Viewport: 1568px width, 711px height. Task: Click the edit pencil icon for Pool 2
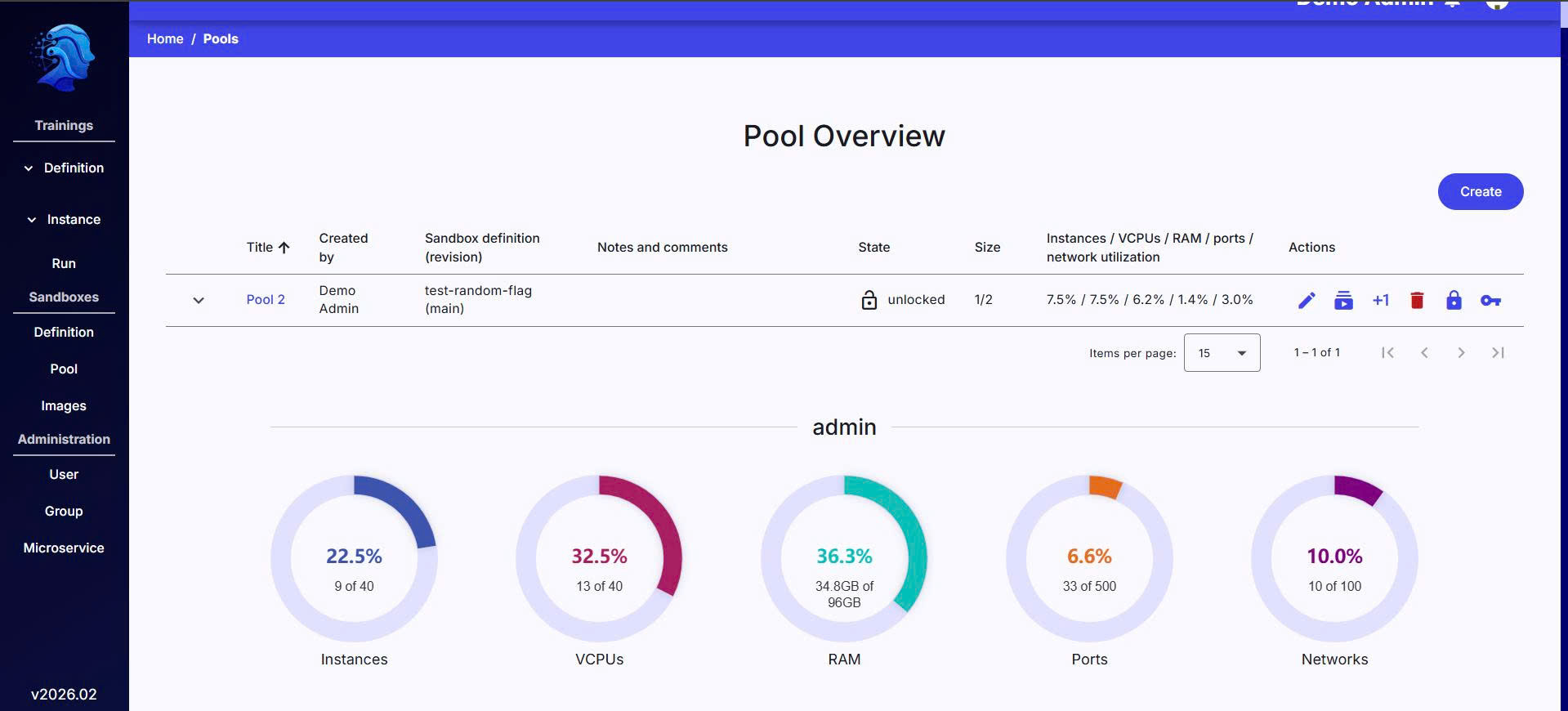(1307, 301)
